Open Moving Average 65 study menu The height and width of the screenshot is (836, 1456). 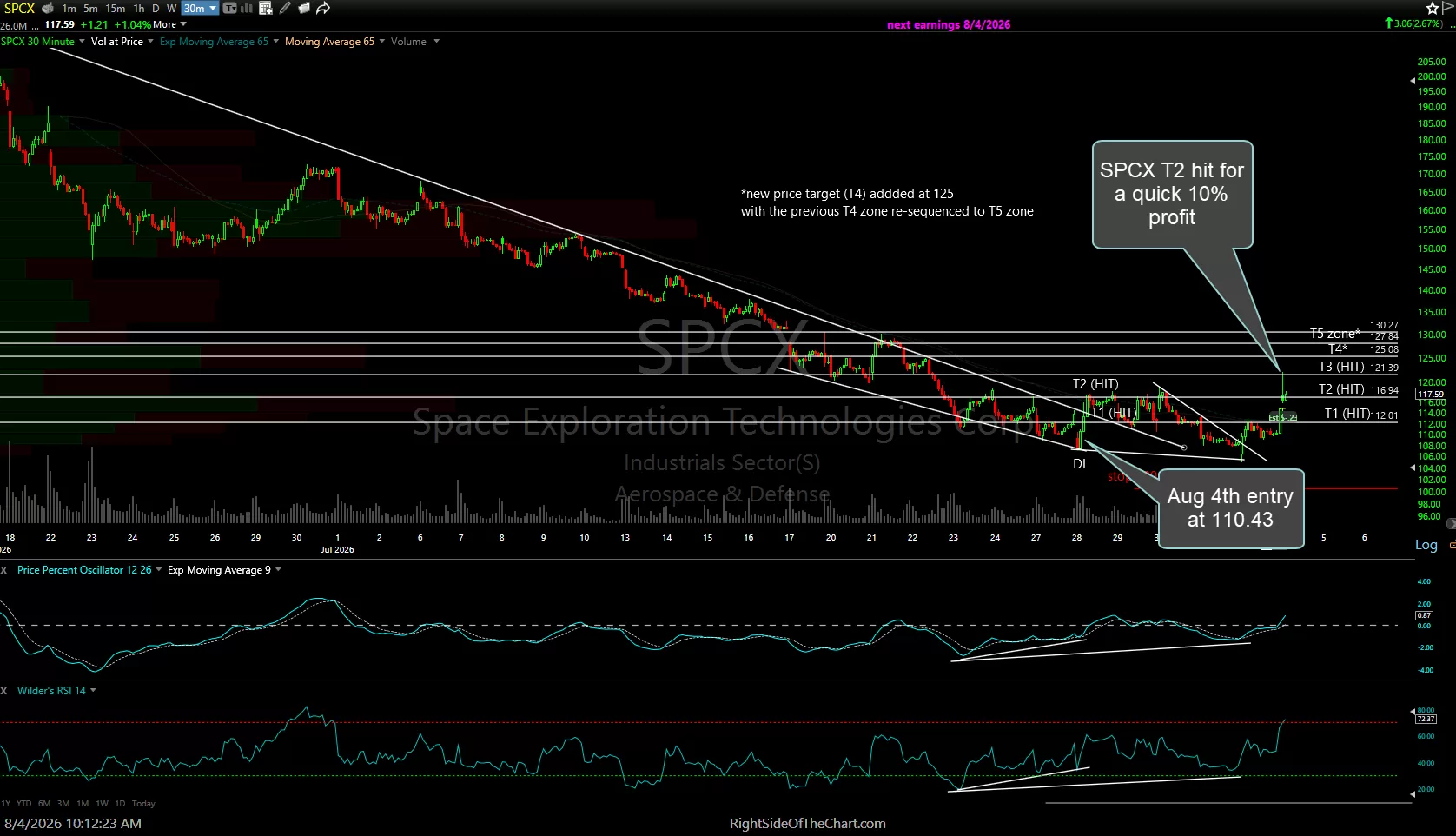334,42
